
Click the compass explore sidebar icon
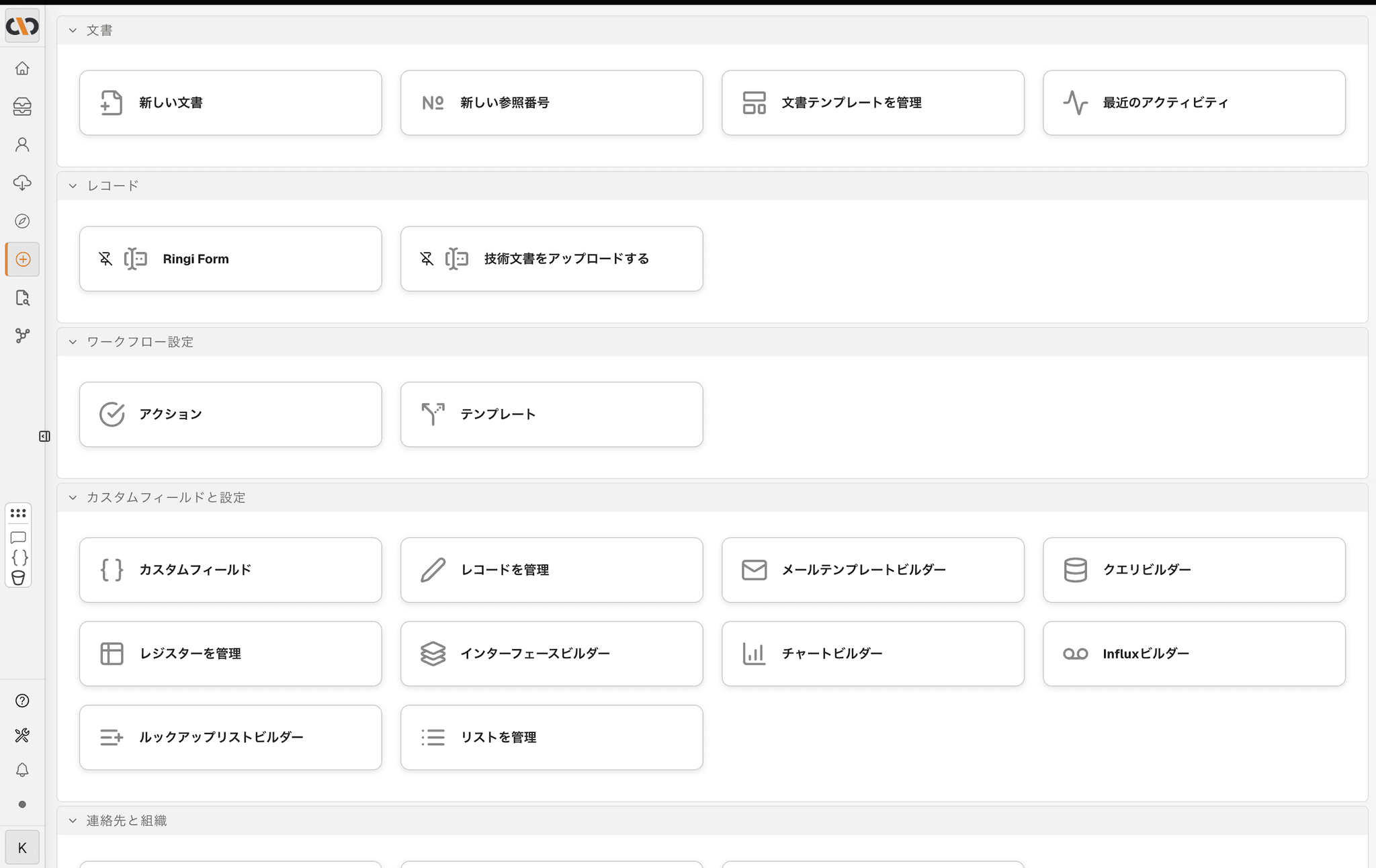pos(22,221)
